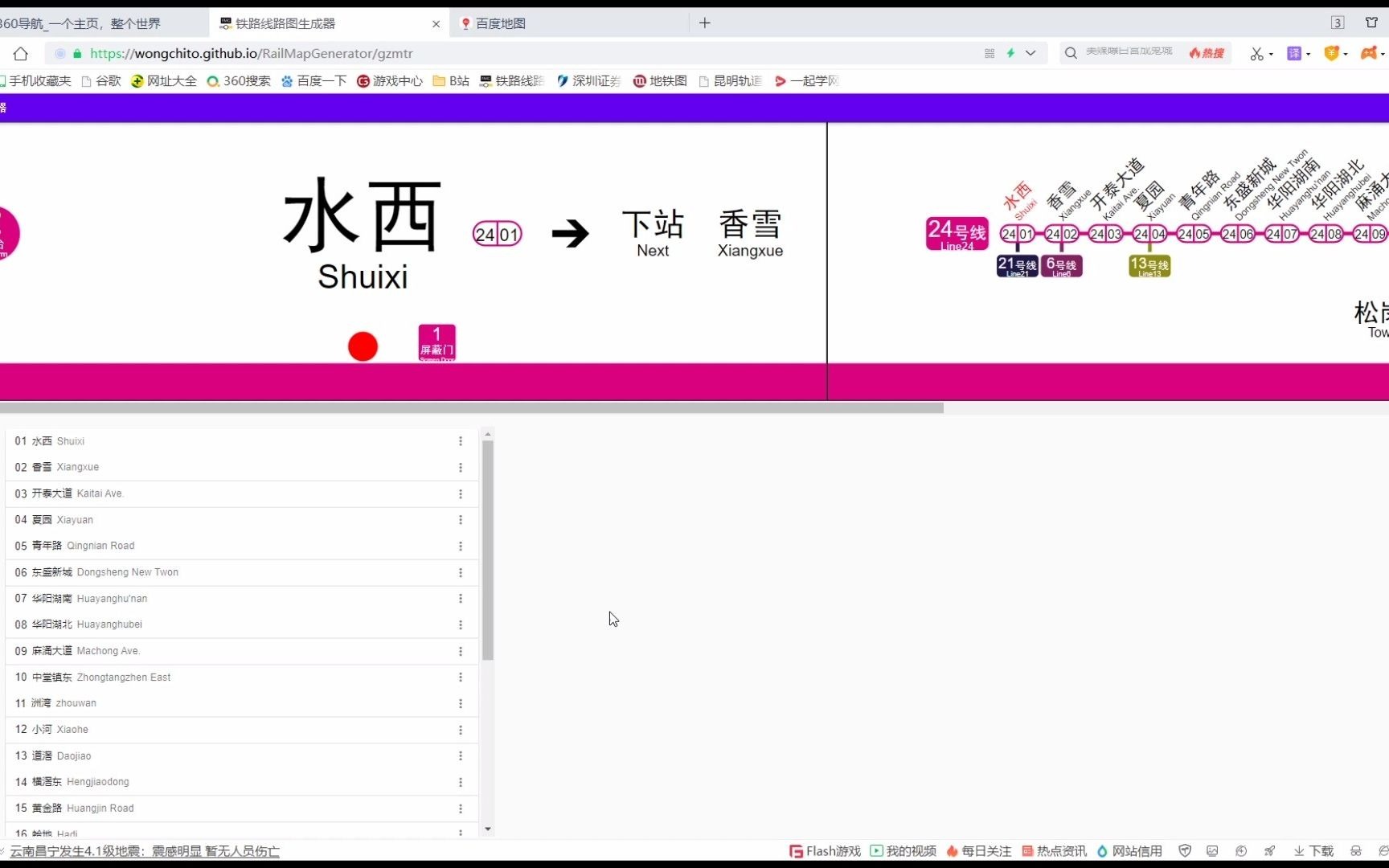Screen dimensions: 1389x868
Task: Select the 铁路线路图生成器 tab
Action: 330,23
